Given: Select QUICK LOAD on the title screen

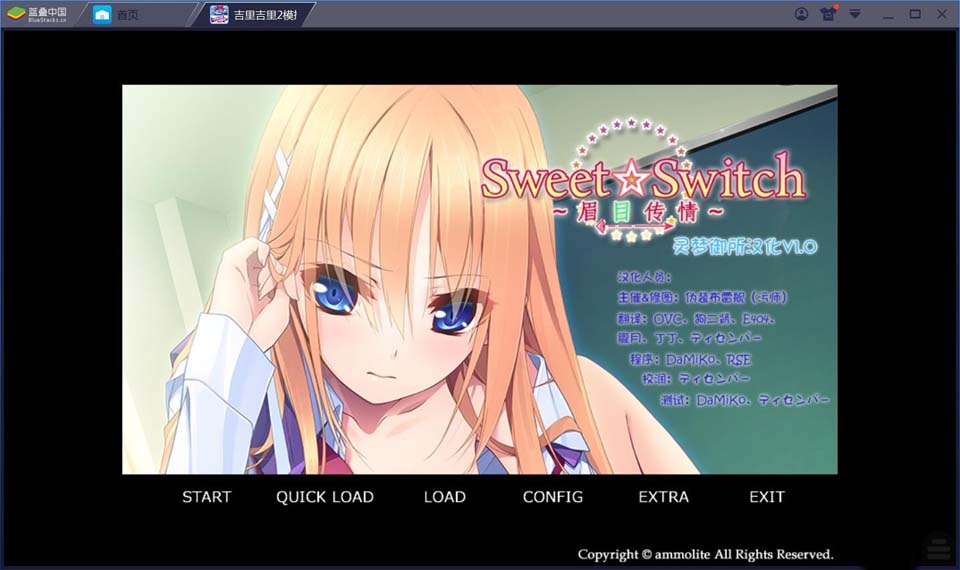Looking at the screenshot, I should [324, 497].
